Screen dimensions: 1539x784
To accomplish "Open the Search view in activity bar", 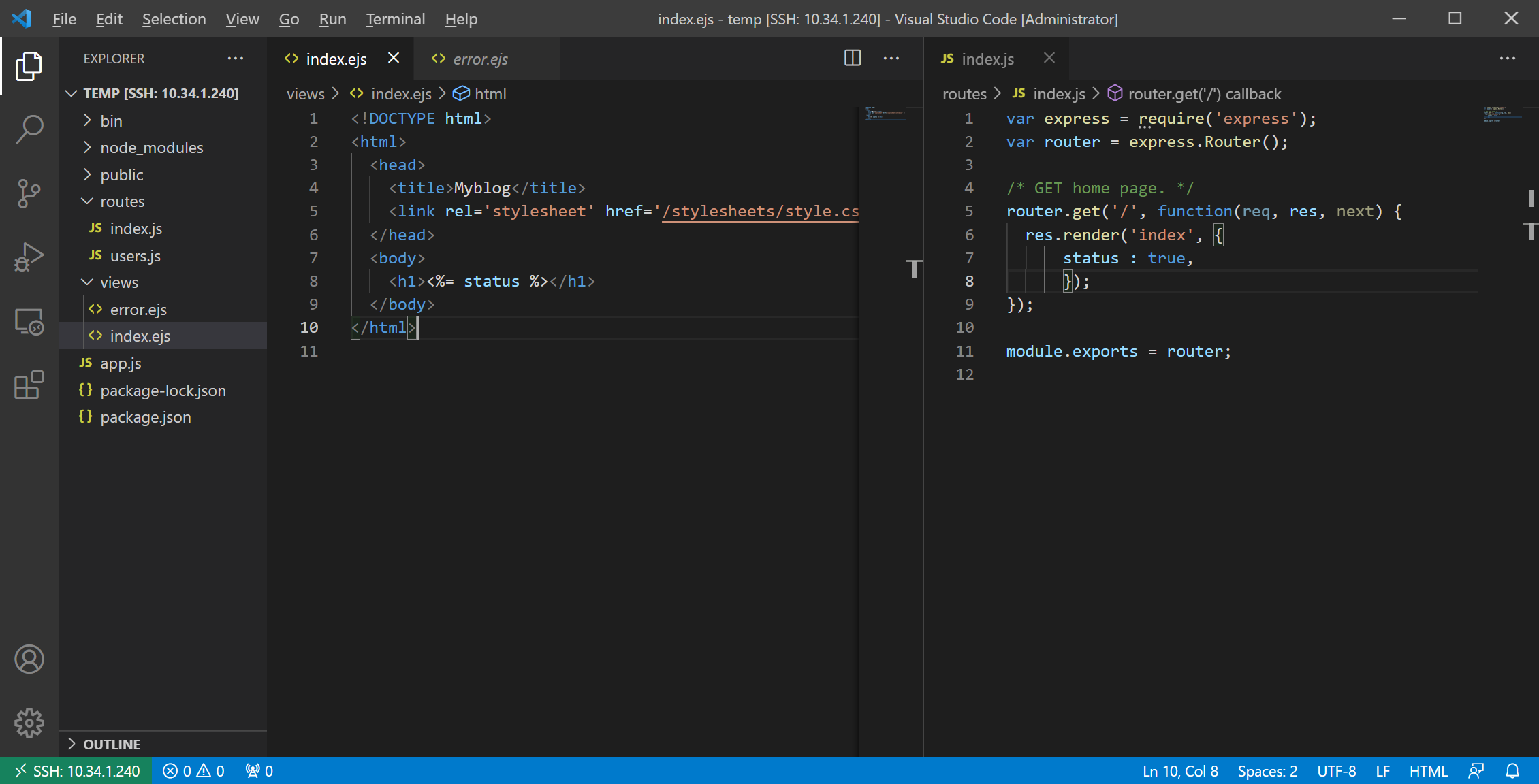I will point(29,129).
